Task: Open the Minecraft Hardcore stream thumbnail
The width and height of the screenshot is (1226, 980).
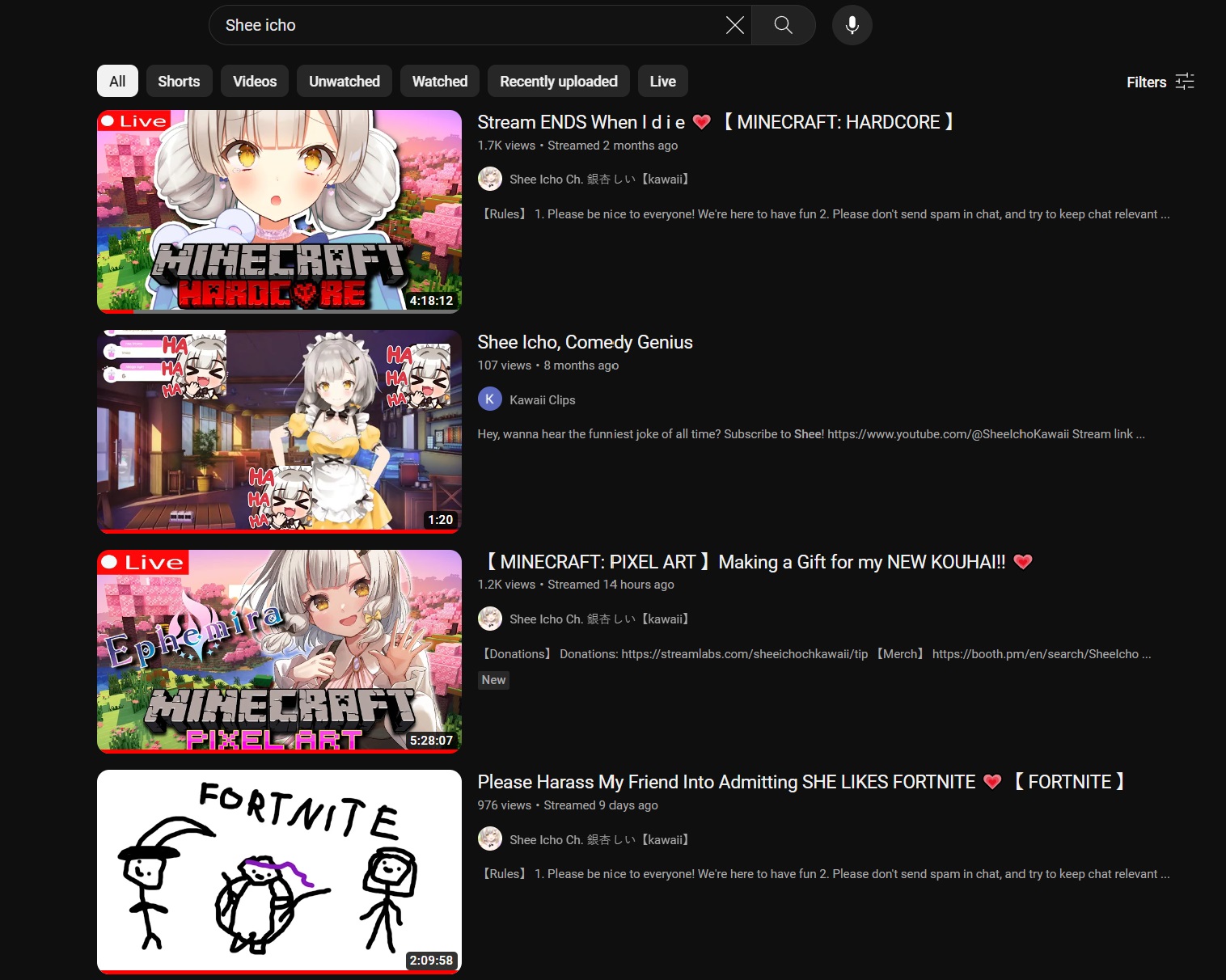Action: click(x=279, y=211)
